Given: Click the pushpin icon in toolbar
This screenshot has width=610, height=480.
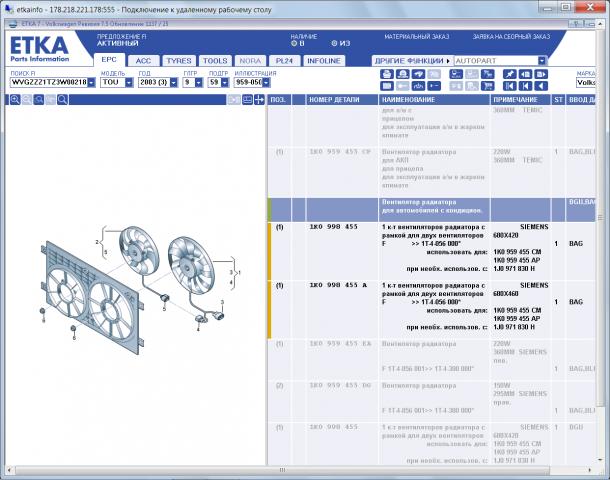Looking at the screenshot, I should [510, 74].
